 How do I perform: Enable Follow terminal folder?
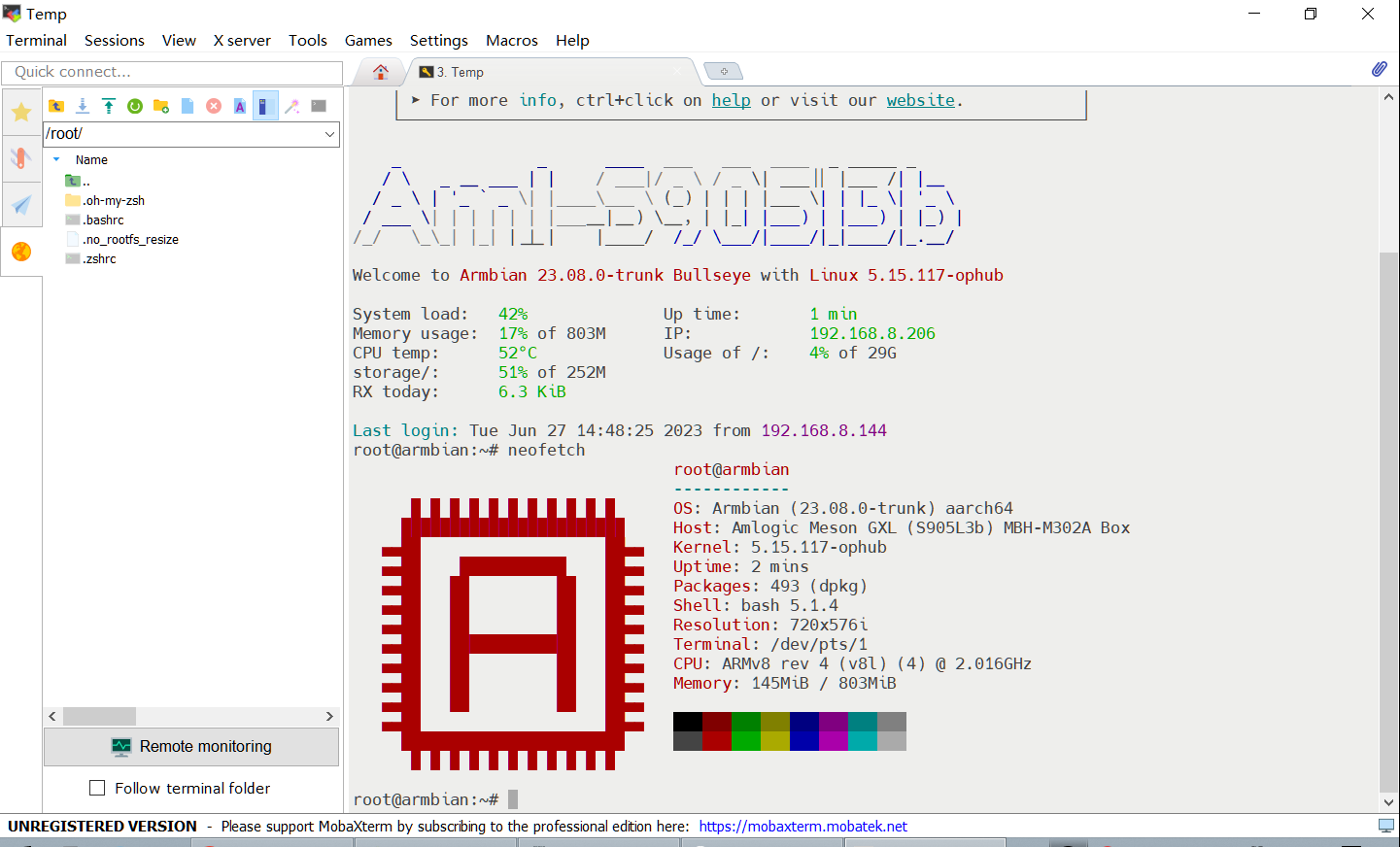[97, 789]
